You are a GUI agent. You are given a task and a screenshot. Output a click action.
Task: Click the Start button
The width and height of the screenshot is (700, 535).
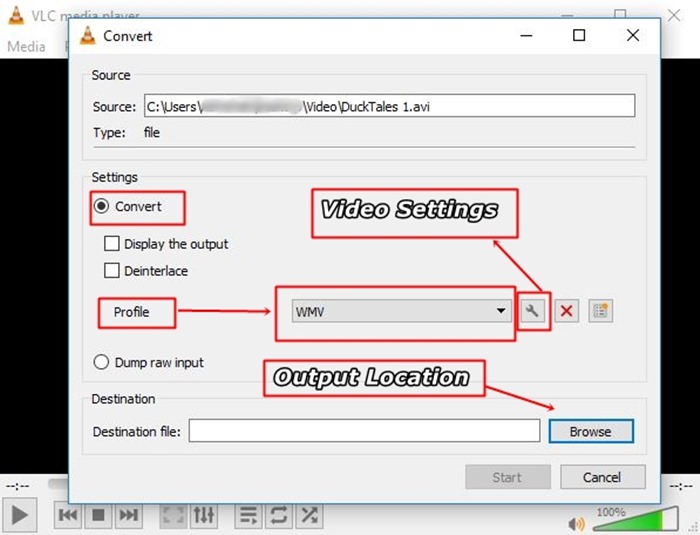point(508,477)
